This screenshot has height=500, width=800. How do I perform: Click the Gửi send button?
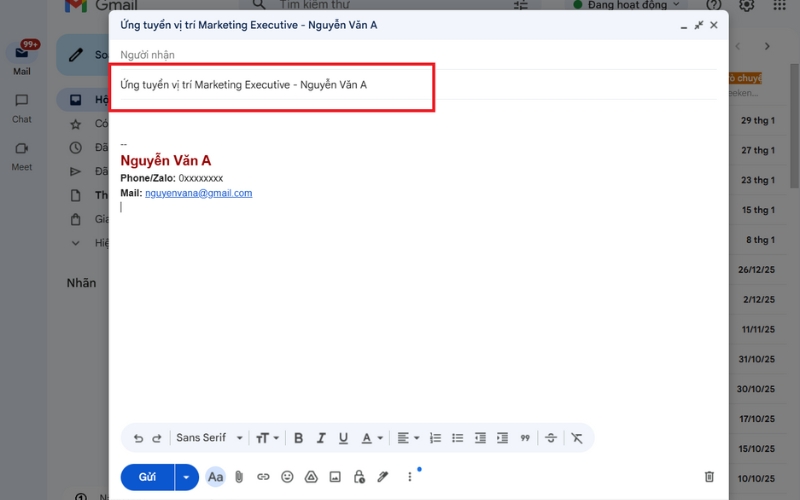[x=147, y=477]
